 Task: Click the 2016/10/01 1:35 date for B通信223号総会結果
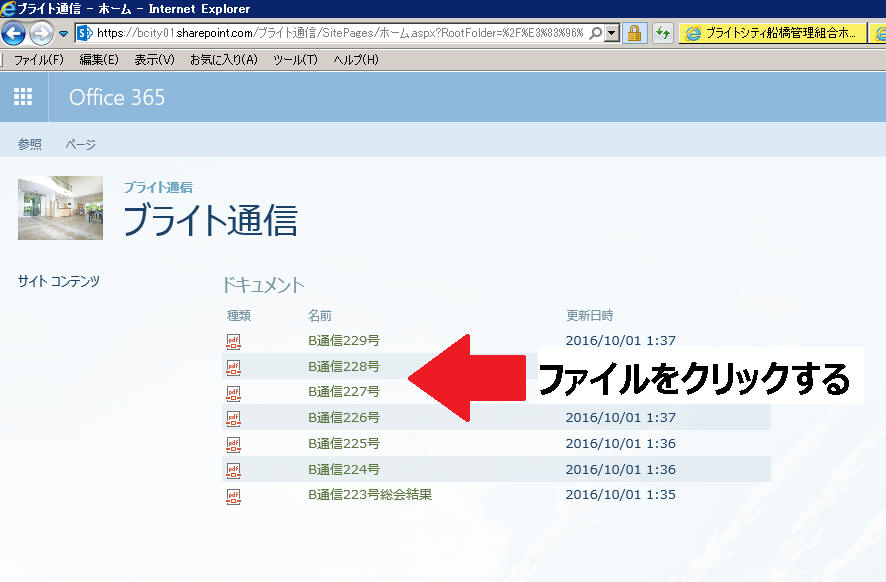coord(620,494)
